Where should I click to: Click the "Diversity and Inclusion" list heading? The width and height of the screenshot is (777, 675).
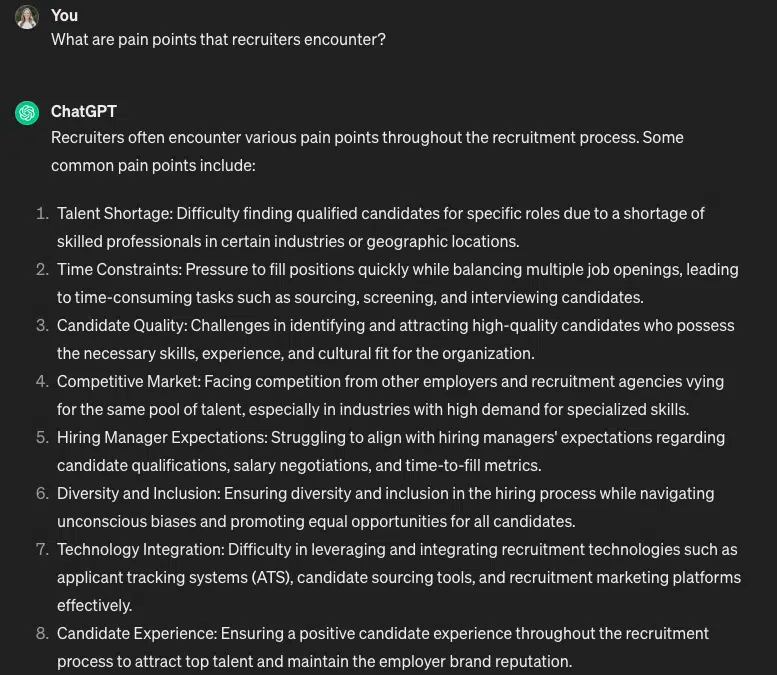point(137,493)
